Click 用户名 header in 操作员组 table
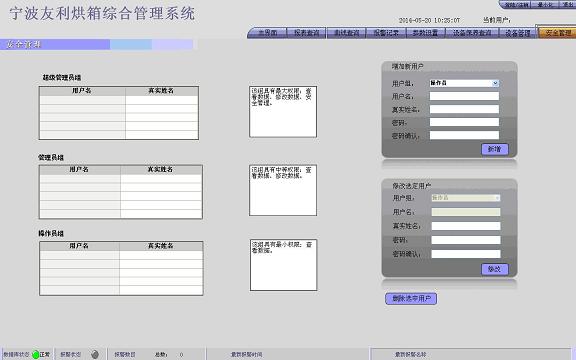 79,246
